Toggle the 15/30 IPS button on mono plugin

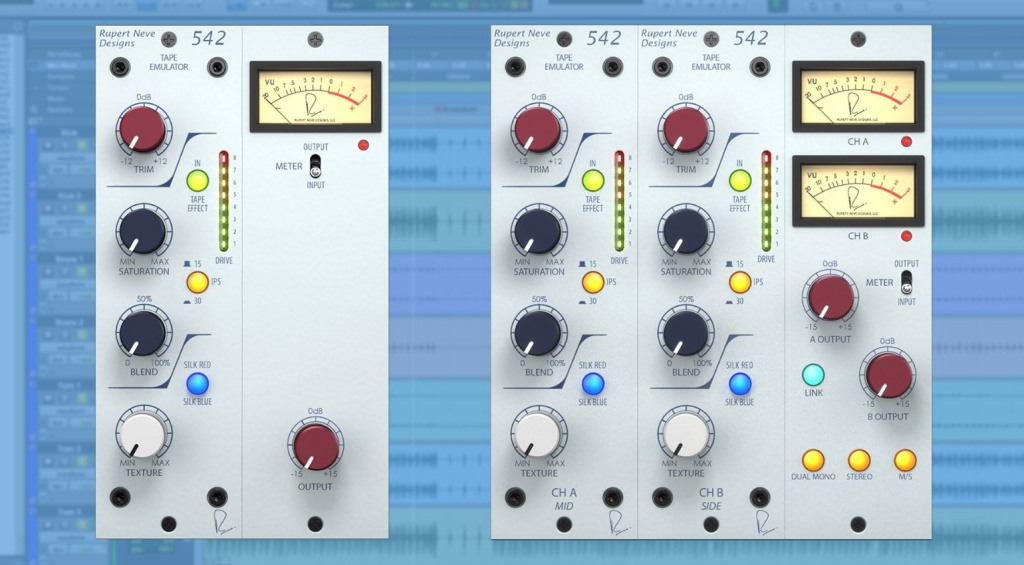point(197,282)
